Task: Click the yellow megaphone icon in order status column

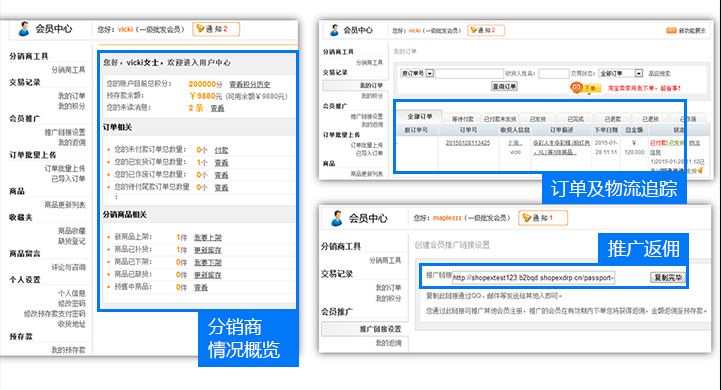Action: point(700,170)
